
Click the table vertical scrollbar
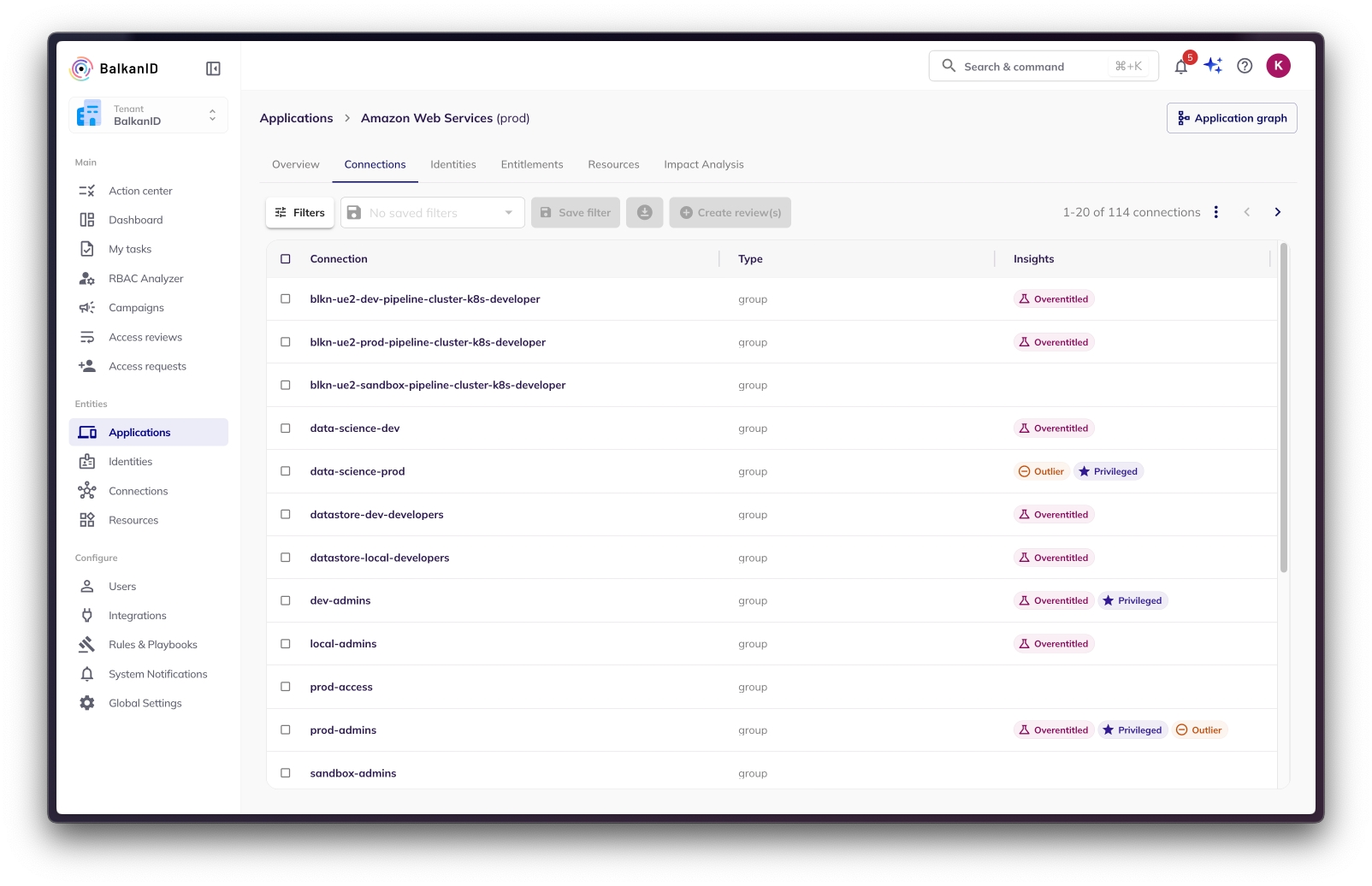click(1283, 407)
